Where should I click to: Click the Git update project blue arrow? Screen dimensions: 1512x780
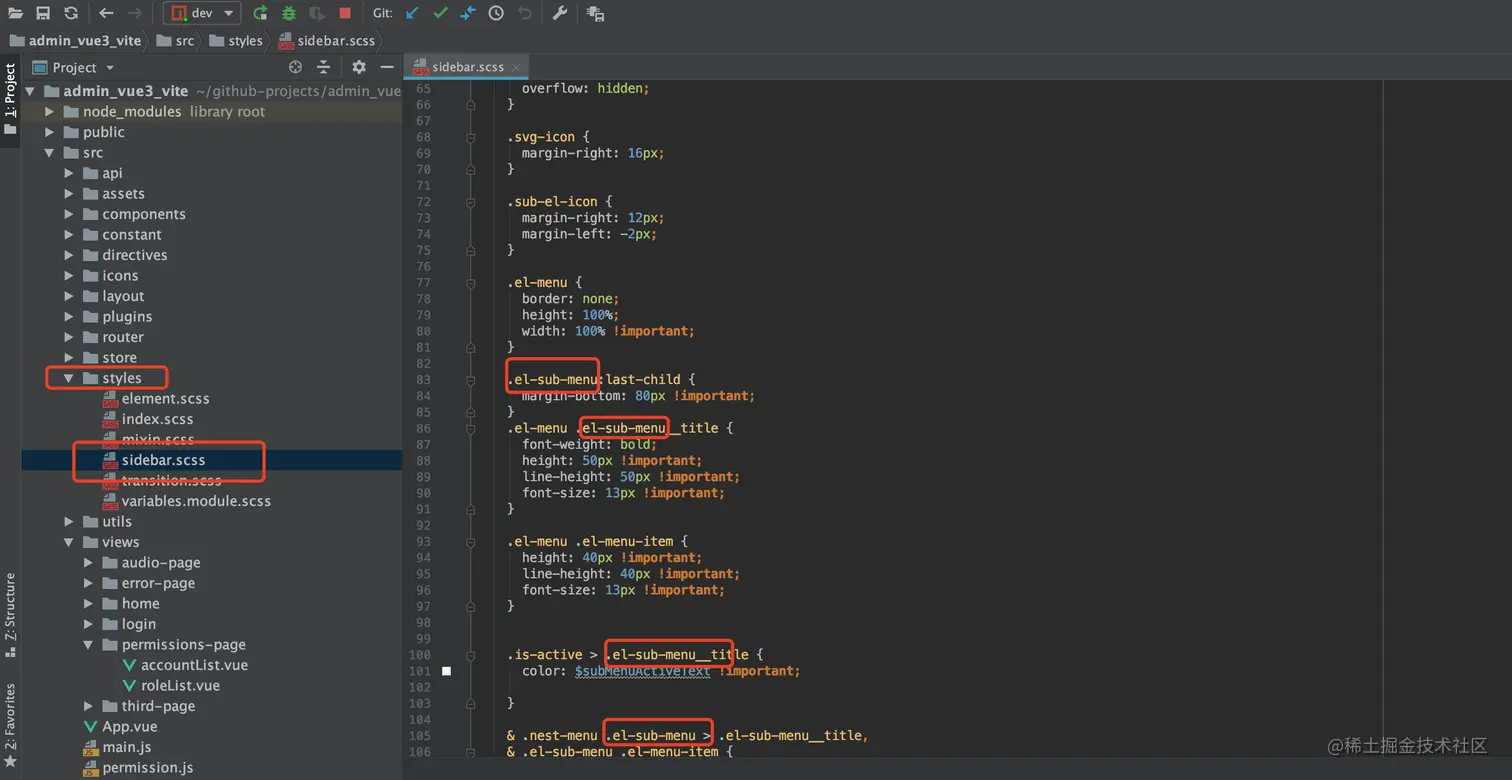(412, 13)
